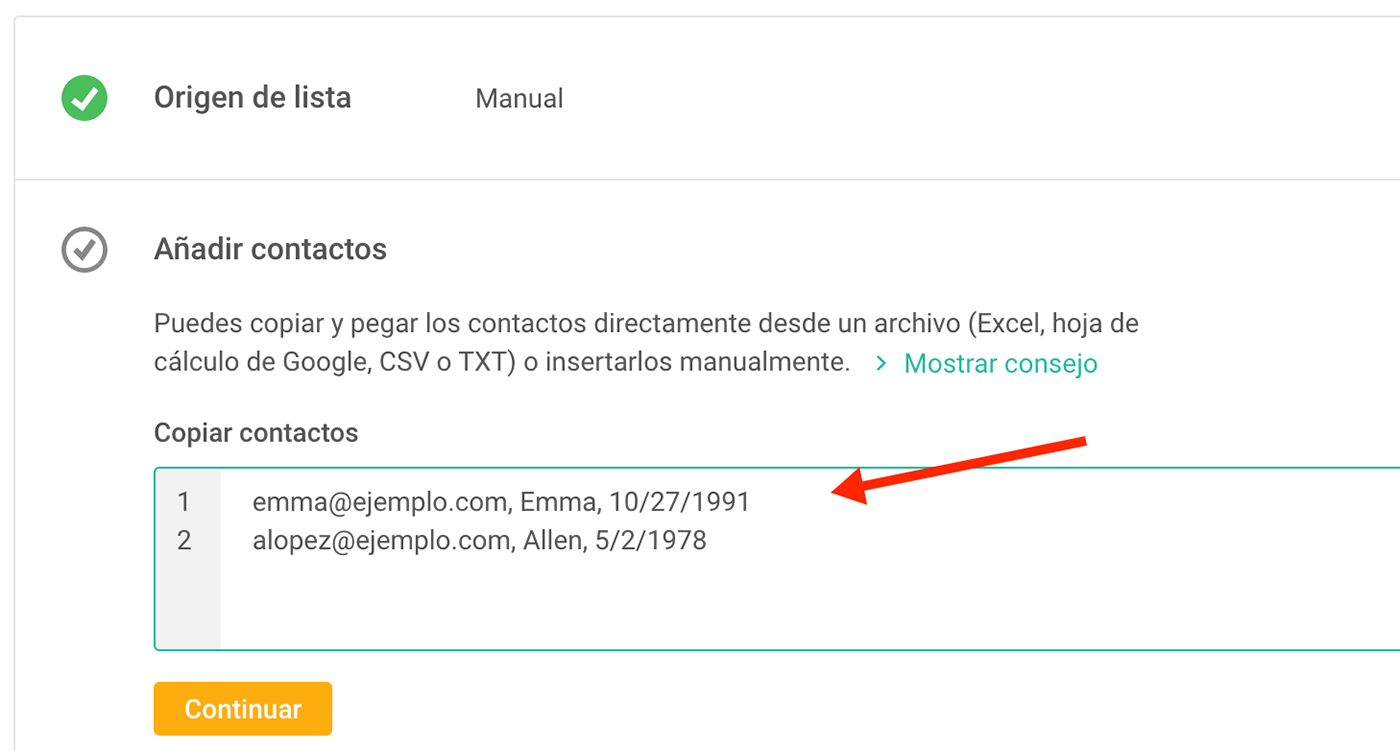The image size is (1400, 751).
Task: Click line number 2 in the gutter
Action: (183, 541)
